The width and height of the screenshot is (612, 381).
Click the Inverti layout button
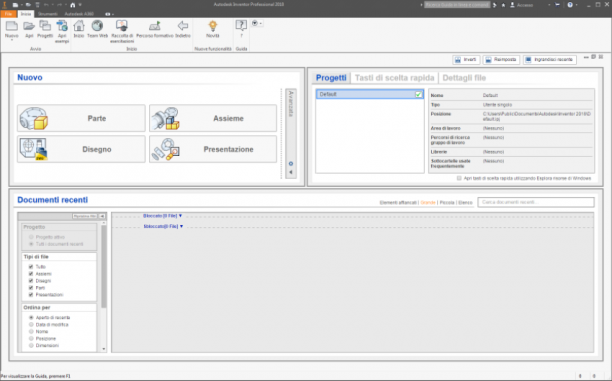click(466, 60)
